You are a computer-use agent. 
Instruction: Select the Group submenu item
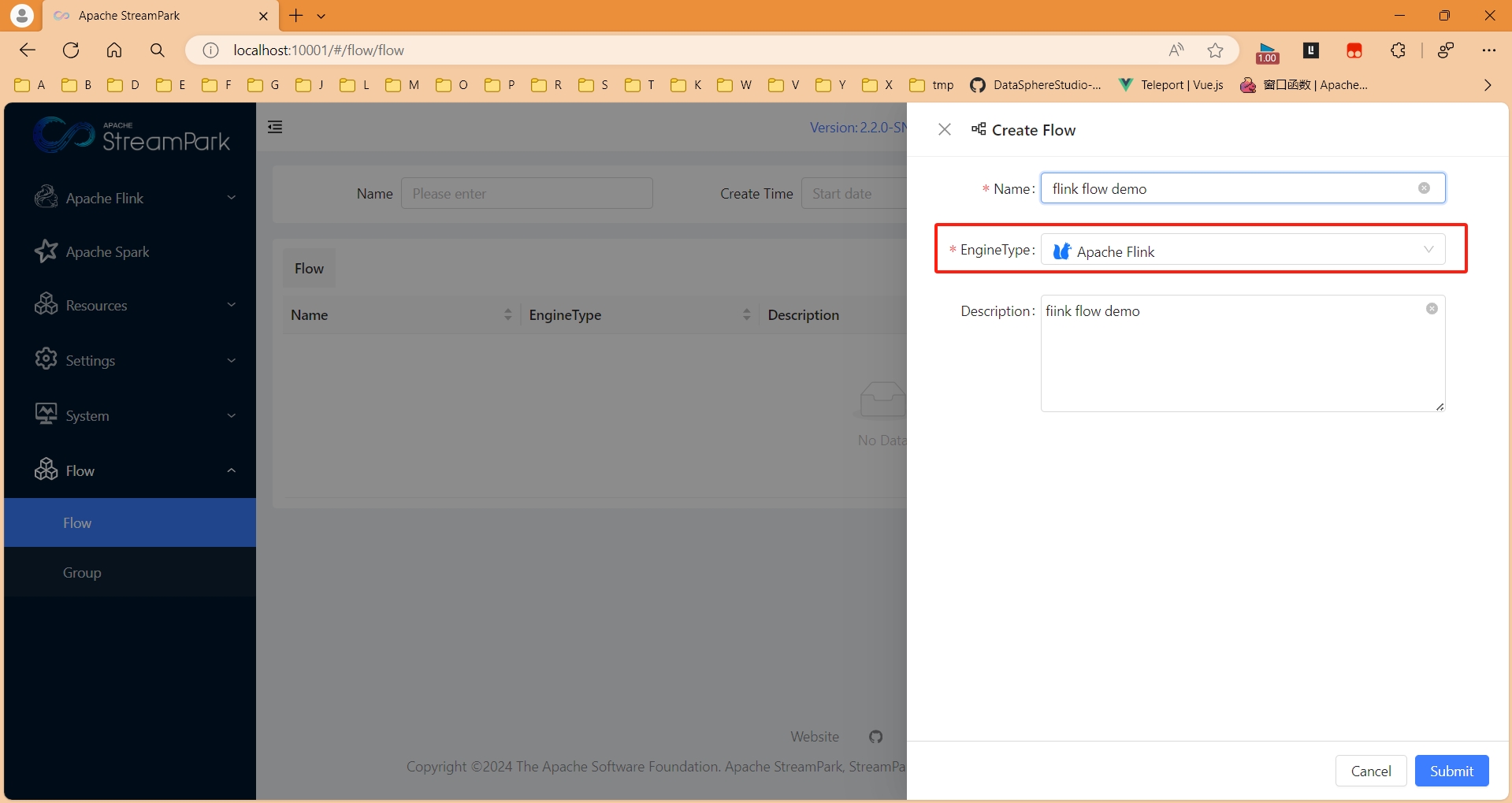tap(130, 572)
